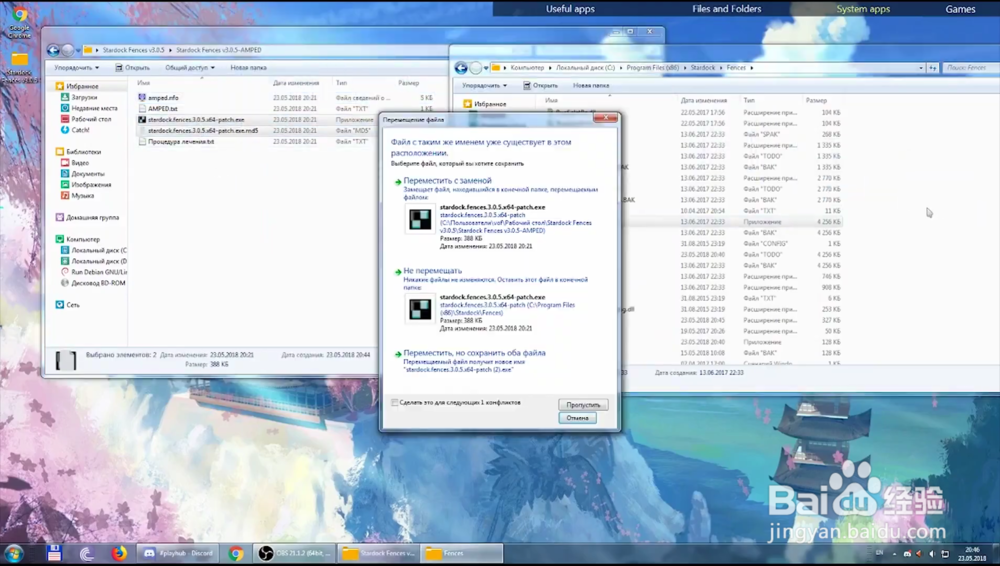Open 'Домашняя группа' in sidebar
This screenshot has width=1000, height=566.
[92, 218]
